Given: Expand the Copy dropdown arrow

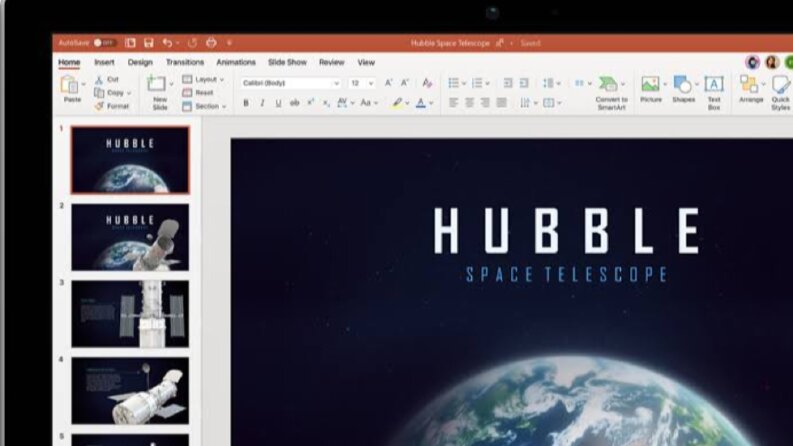Looking at the screenshot, I should point(129,94).
